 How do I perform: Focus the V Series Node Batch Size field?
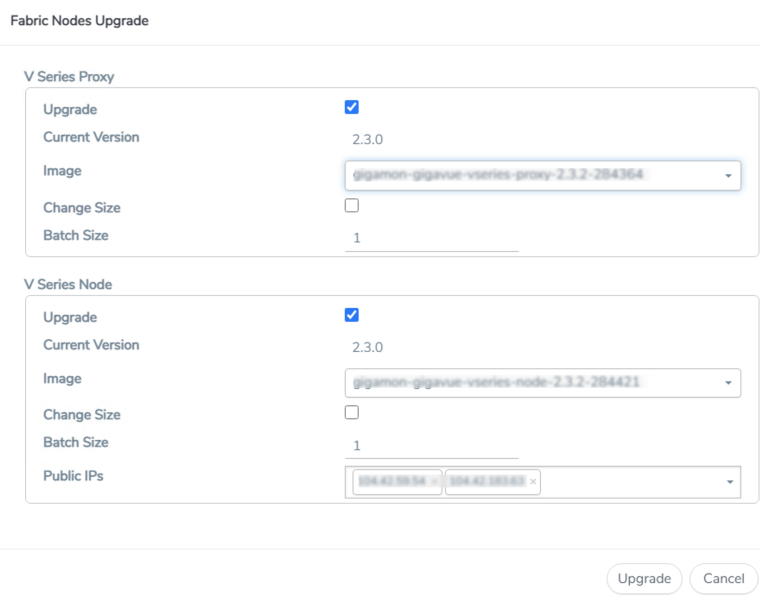(x=431, y=446)
